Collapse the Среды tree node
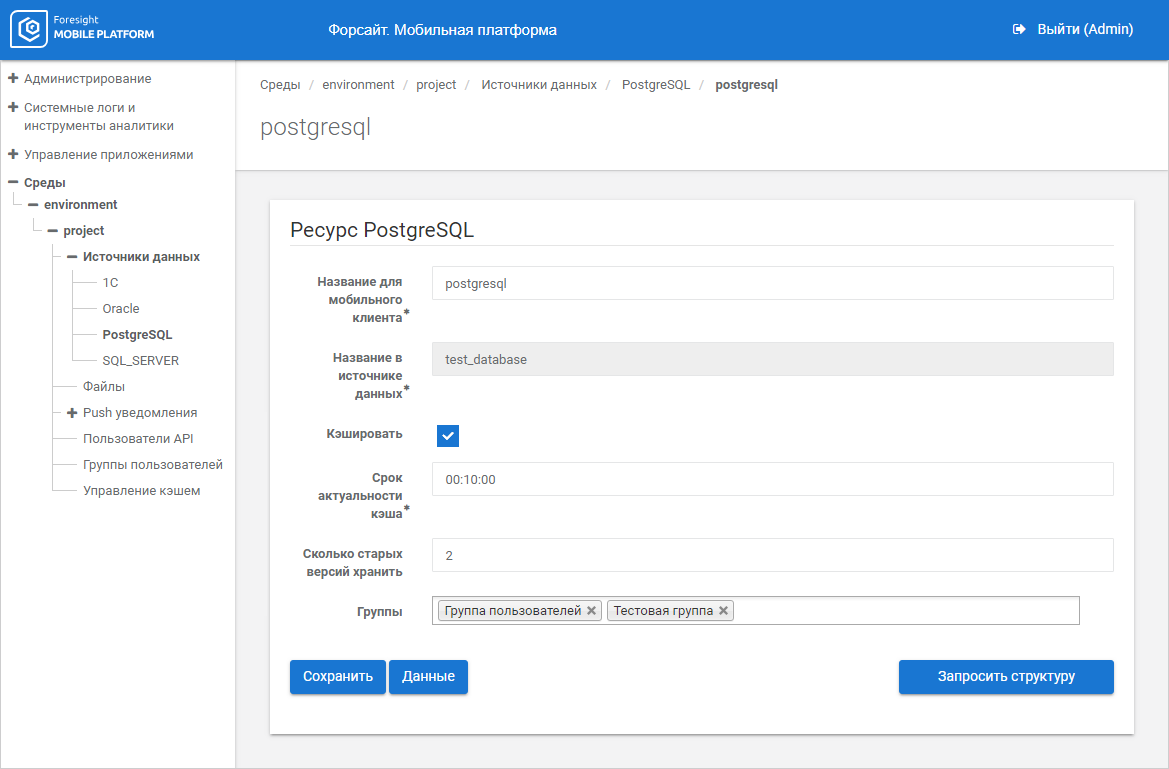1169x769 pixels. coord(13,182)
